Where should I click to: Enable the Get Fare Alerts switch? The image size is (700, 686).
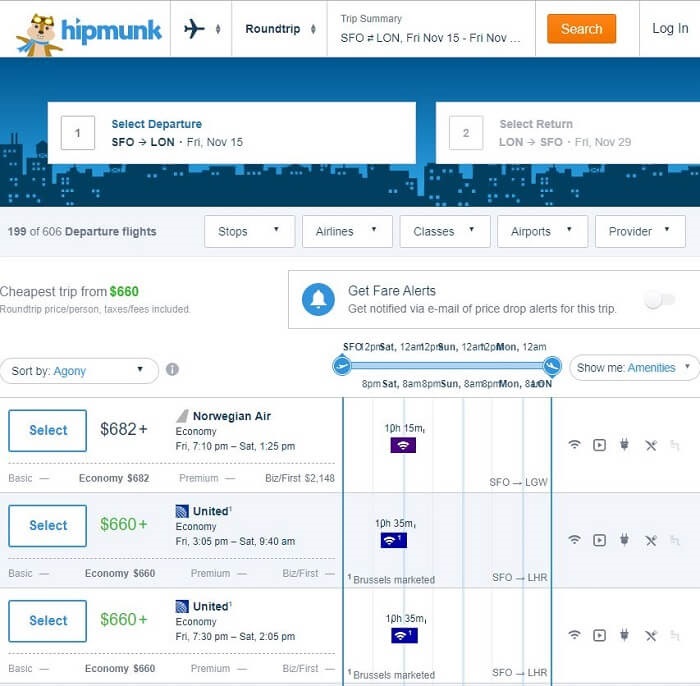(659, 299)
